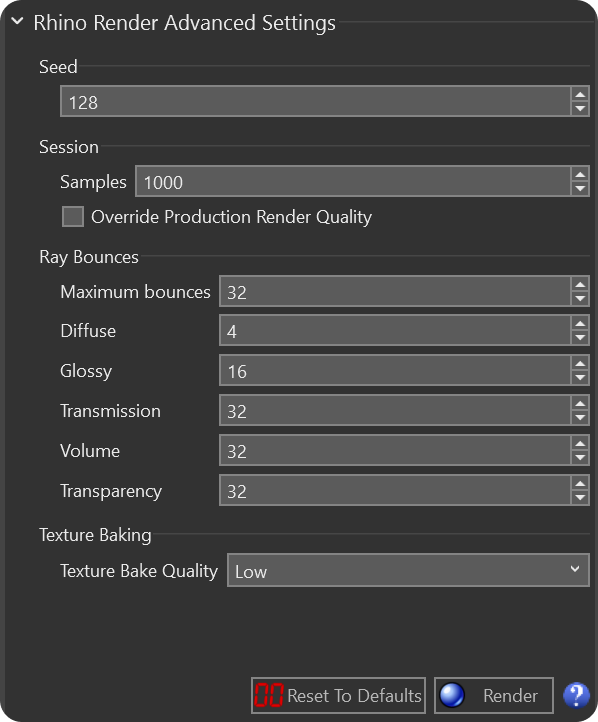Decrease Transmission bounces value
598x722 pixels.
click(580, 418)
